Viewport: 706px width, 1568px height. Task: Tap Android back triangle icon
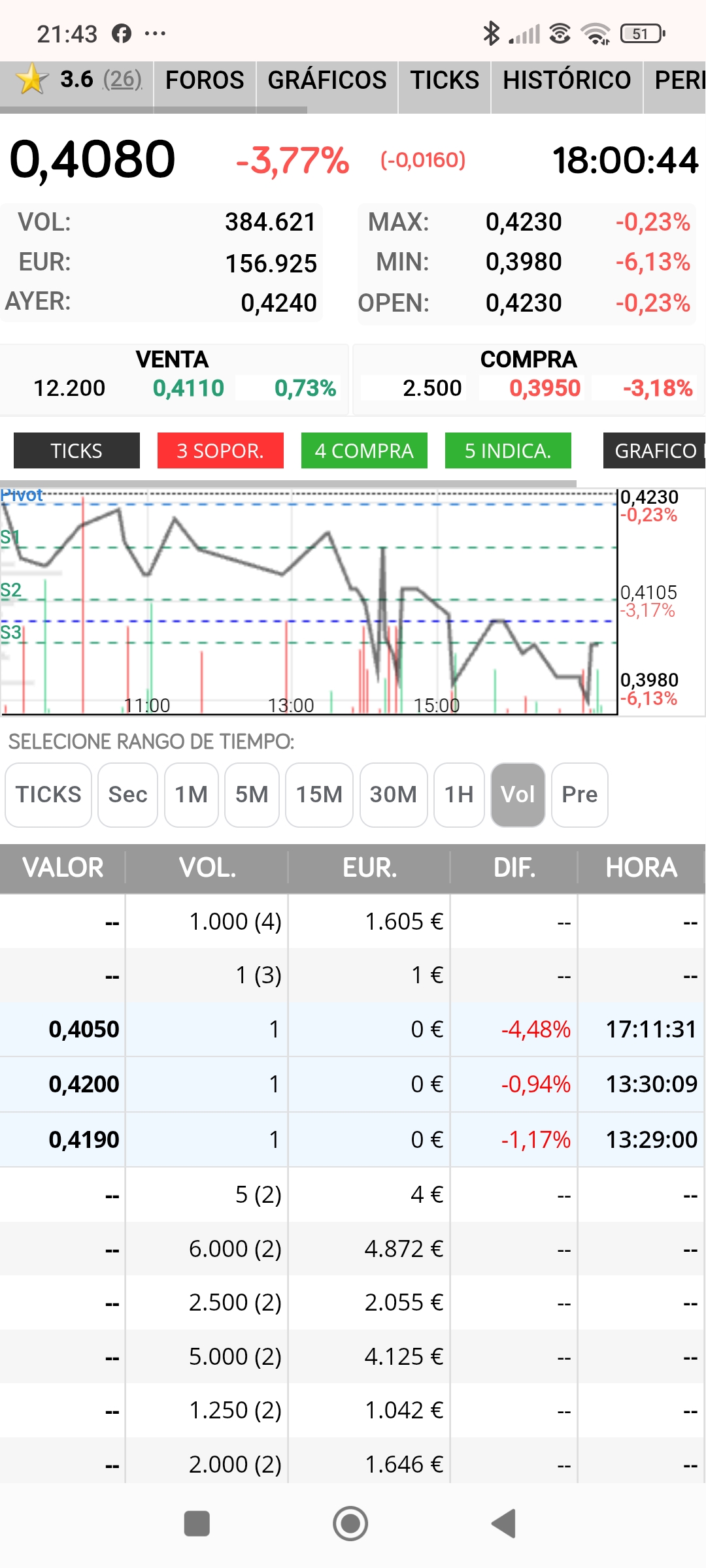click(x=504, y=1524)
